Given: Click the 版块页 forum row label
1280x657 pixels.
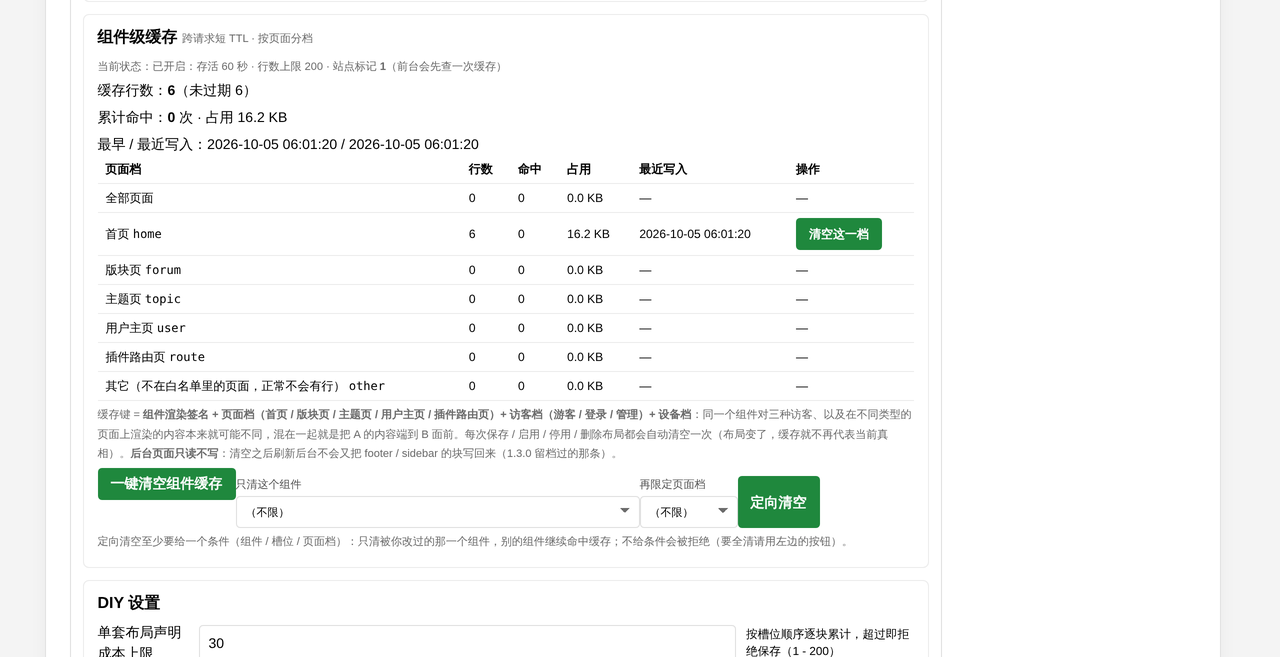Looking at the screenshot, I should pos(143,270).
